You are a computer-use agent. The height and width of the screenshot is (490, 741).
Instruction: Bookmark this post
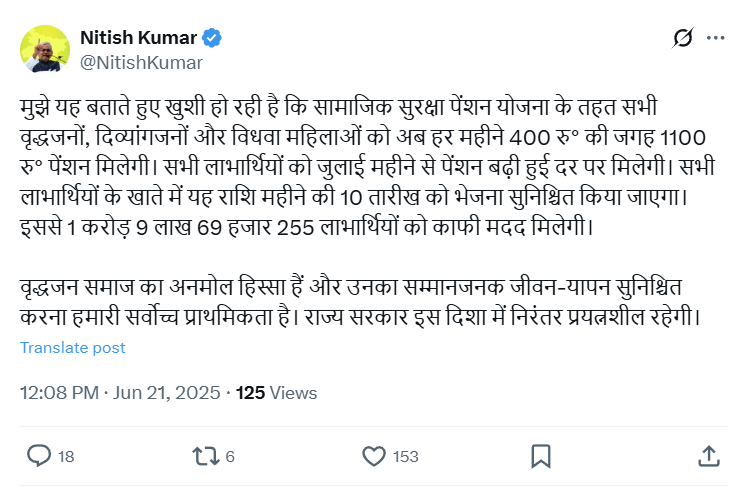541,456
